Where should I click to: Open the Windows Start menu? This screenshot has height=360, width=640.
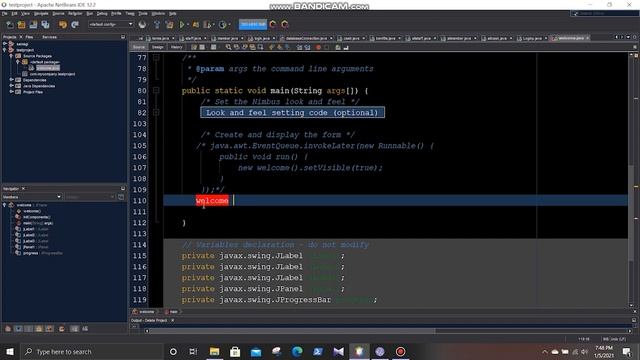click(x=10, y=351)
